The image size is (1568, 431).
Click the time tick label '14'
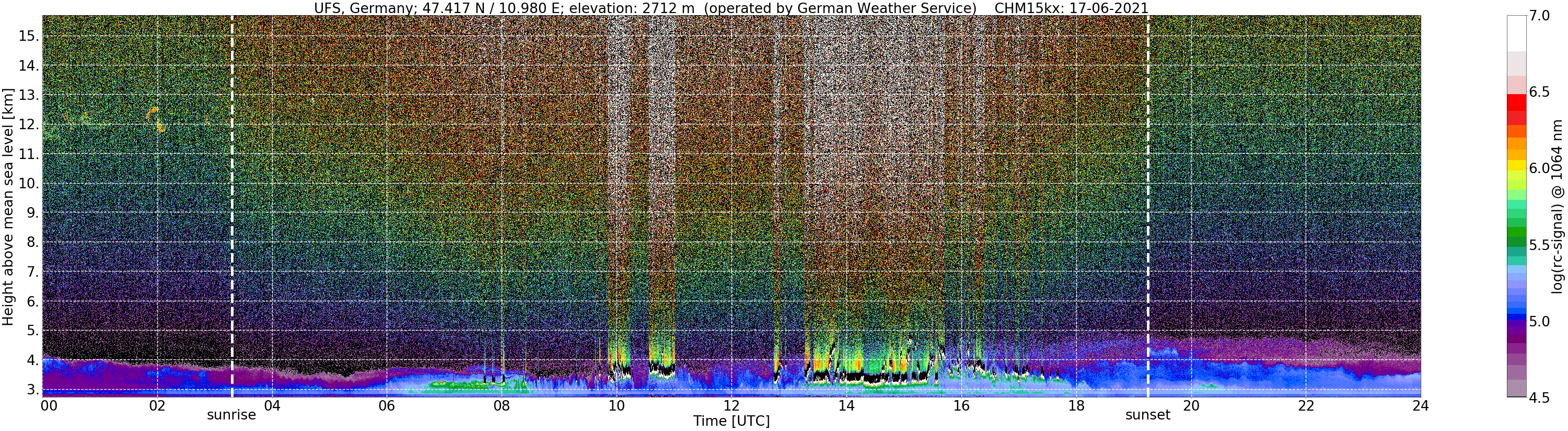[x=845, y=405]
